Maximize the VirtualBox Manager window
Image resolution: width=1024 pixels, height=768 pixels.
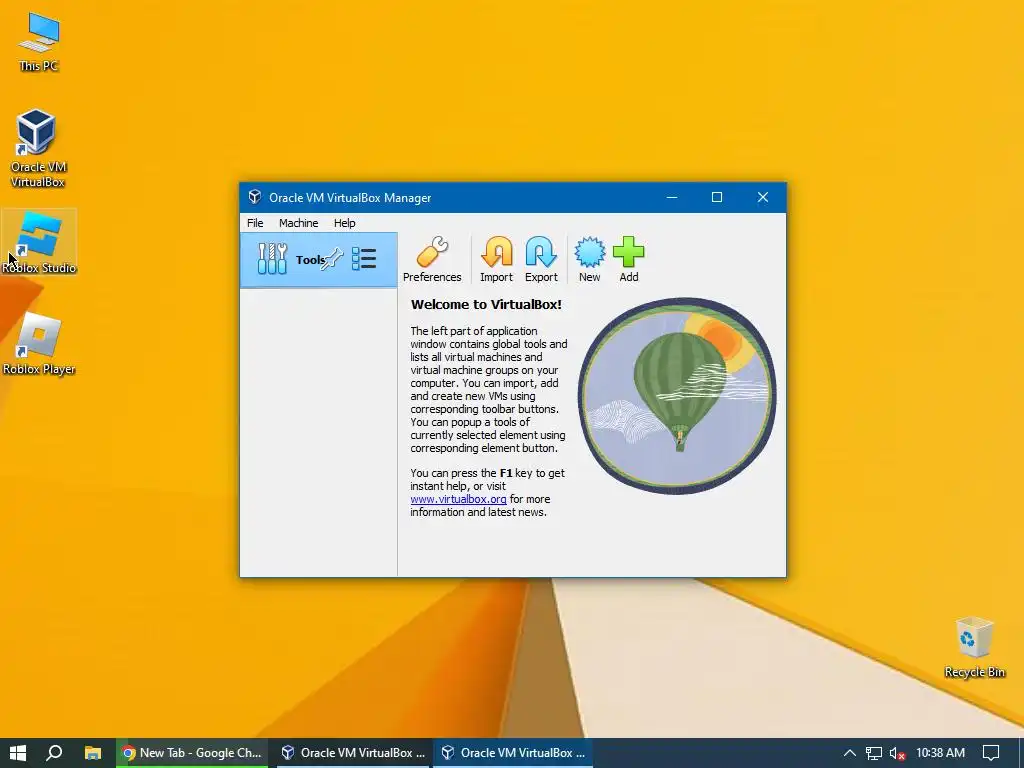pyautogui.click(x=716, y=197)
